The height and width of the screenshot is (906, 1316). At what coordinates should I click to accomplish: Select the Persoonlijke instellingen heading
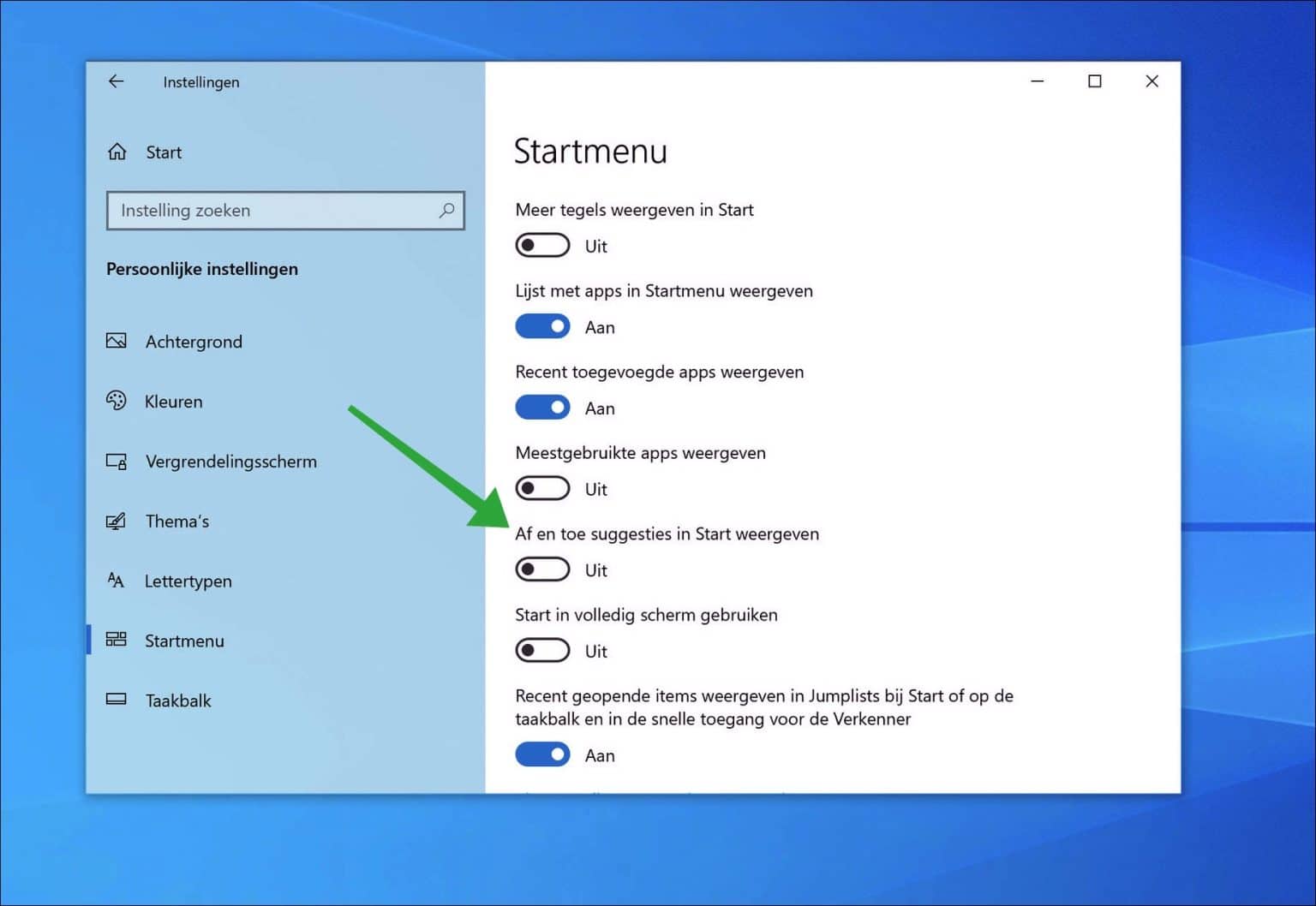click(x=201, y=268)
